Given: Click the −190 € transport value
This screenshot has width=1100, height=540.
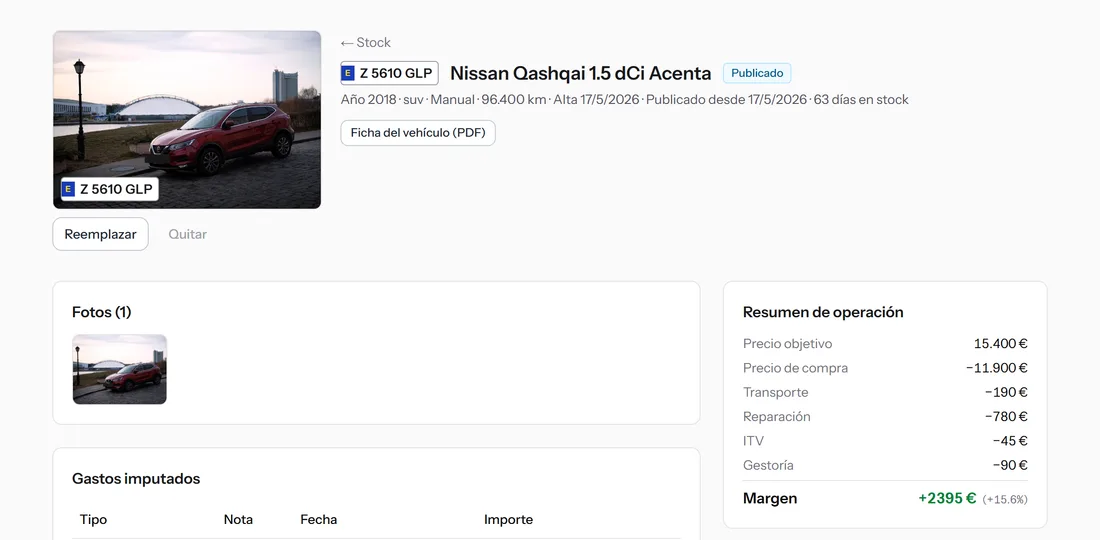Looking at the screenshot, I should click(x=1006, y=392).
